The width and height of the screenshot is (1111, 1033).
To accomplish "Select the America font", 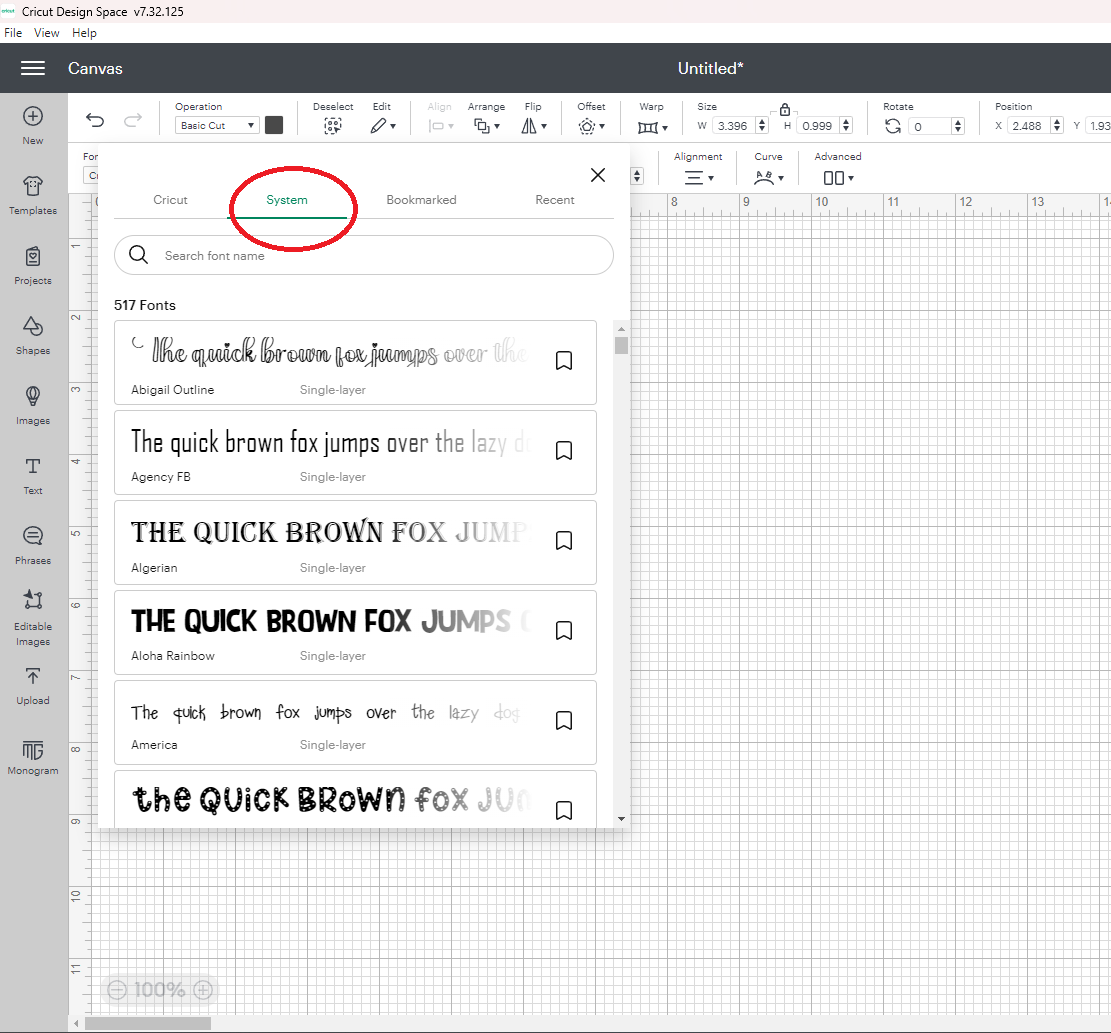I will click(x=355, y=723).
